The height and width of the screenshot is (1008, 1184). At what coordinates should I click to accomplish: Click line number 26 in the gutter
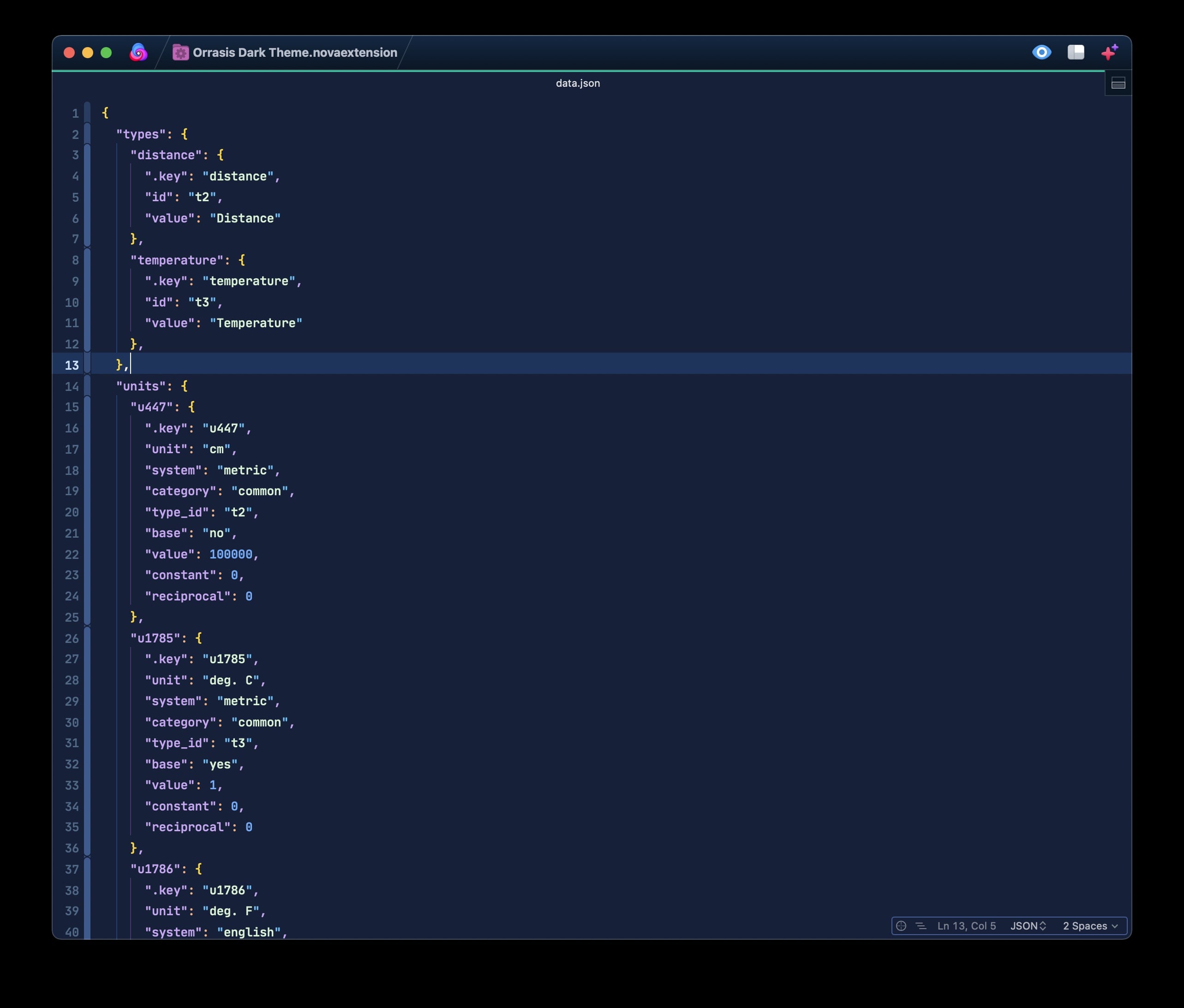click(x=72, y=638)
